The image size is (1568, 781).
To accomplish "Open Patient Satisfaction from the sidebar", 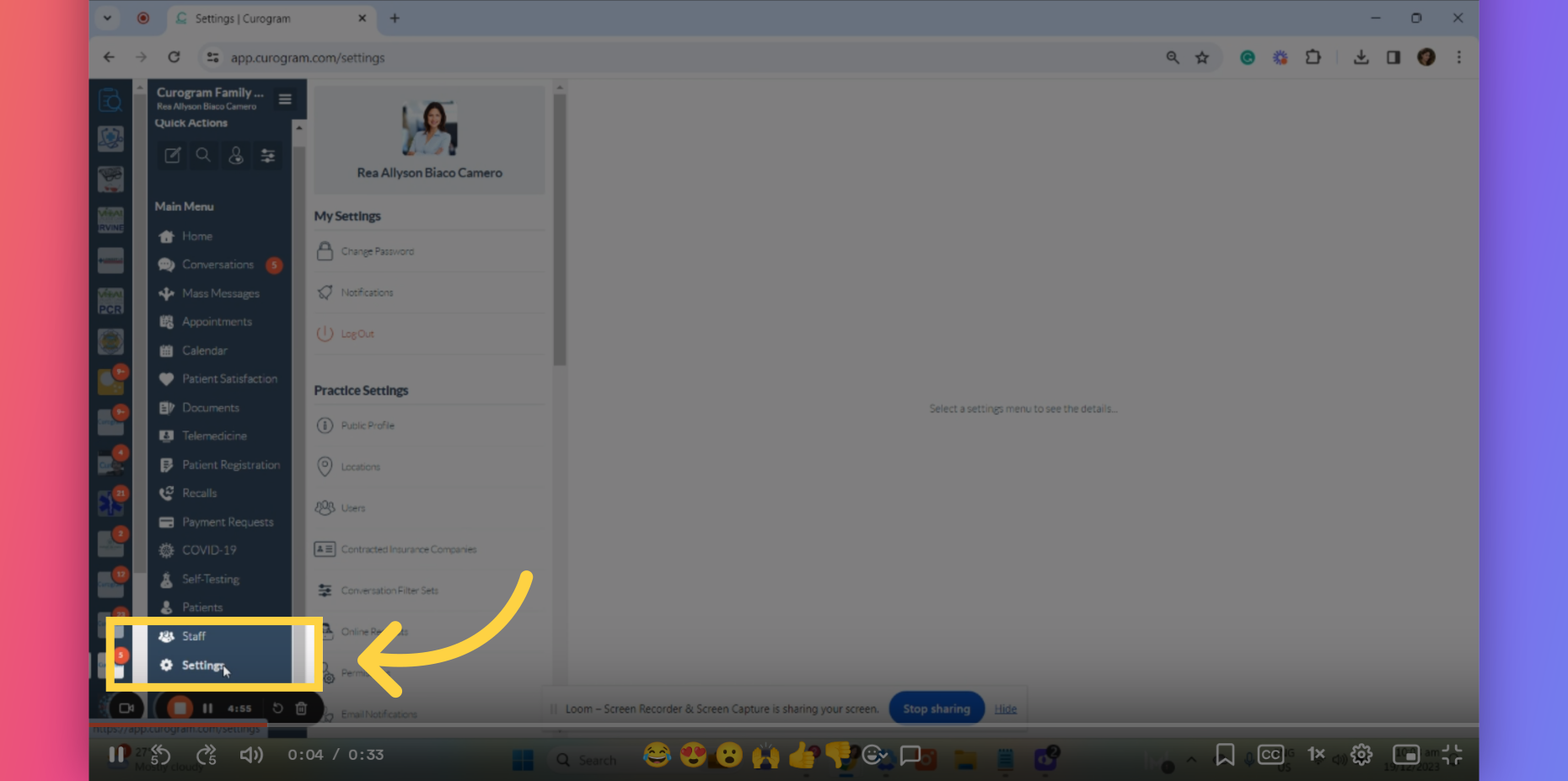I will [229, 378].
